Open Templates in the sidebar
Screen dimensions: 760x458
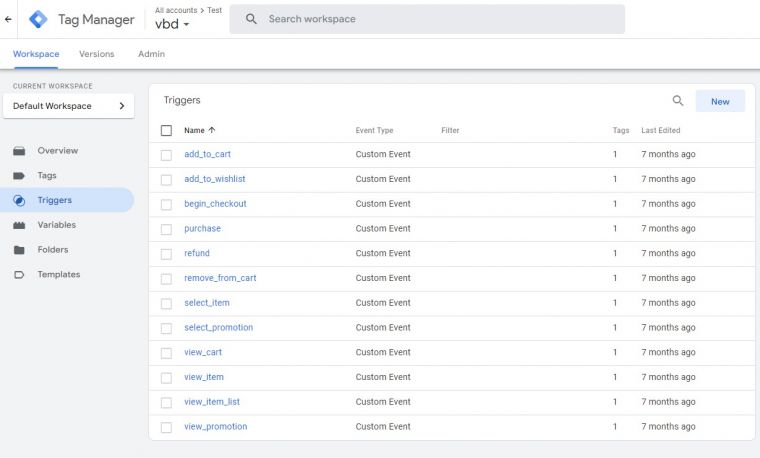pyautogui.click(x=59, y=274)
